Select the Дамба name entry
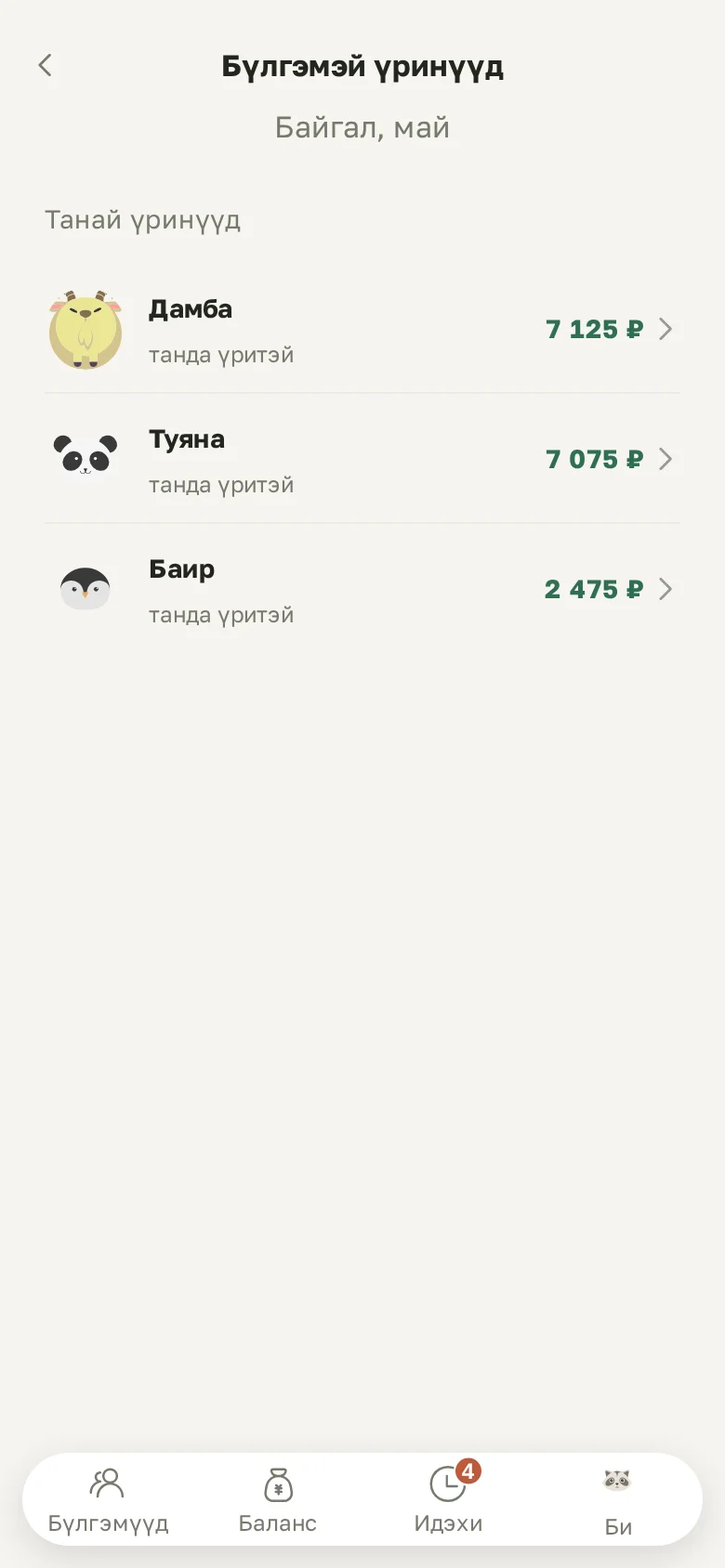This screenshot has height=1568, width=725. tap(191, 309)
